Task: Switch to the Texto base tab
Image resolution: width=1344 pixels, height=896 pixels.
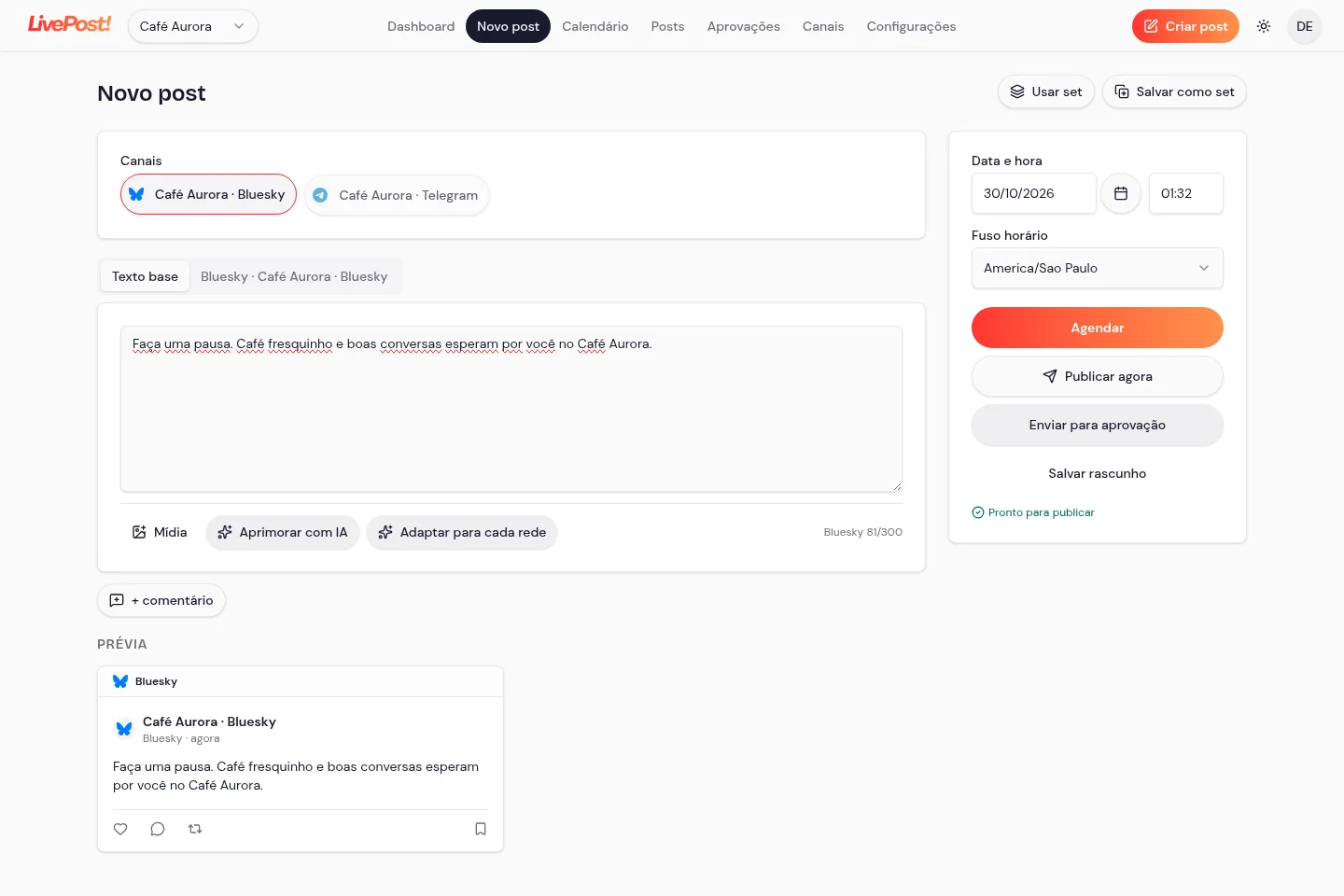Action: pos(145,276)
